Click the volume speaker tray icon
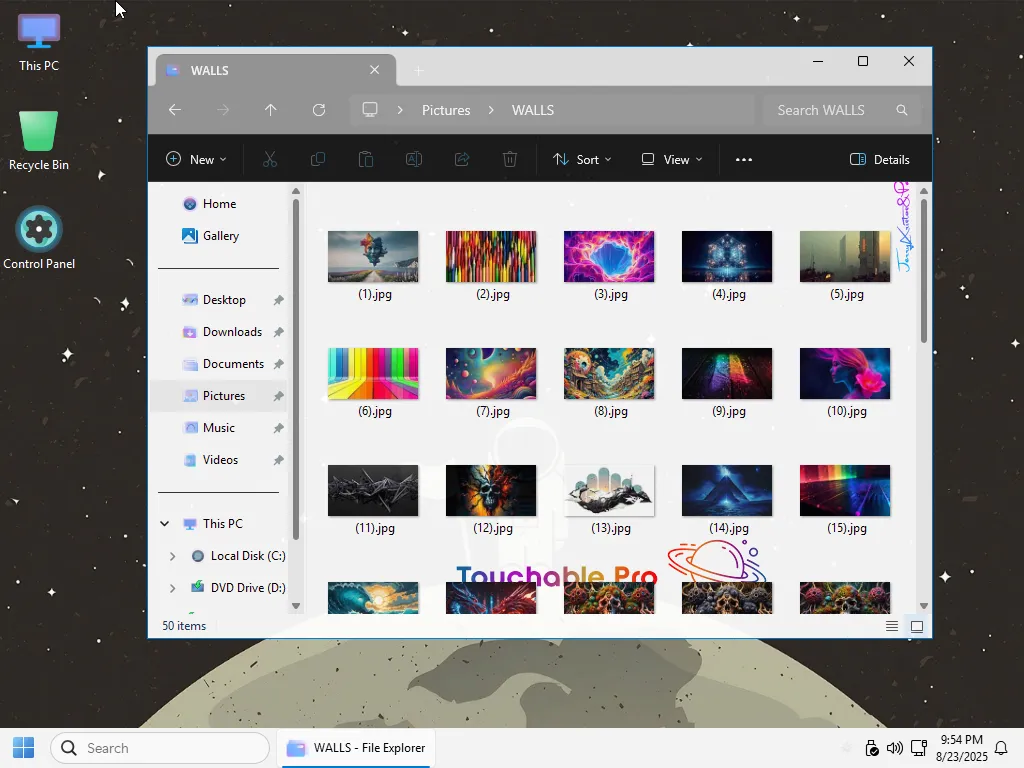 coord(895,748)
